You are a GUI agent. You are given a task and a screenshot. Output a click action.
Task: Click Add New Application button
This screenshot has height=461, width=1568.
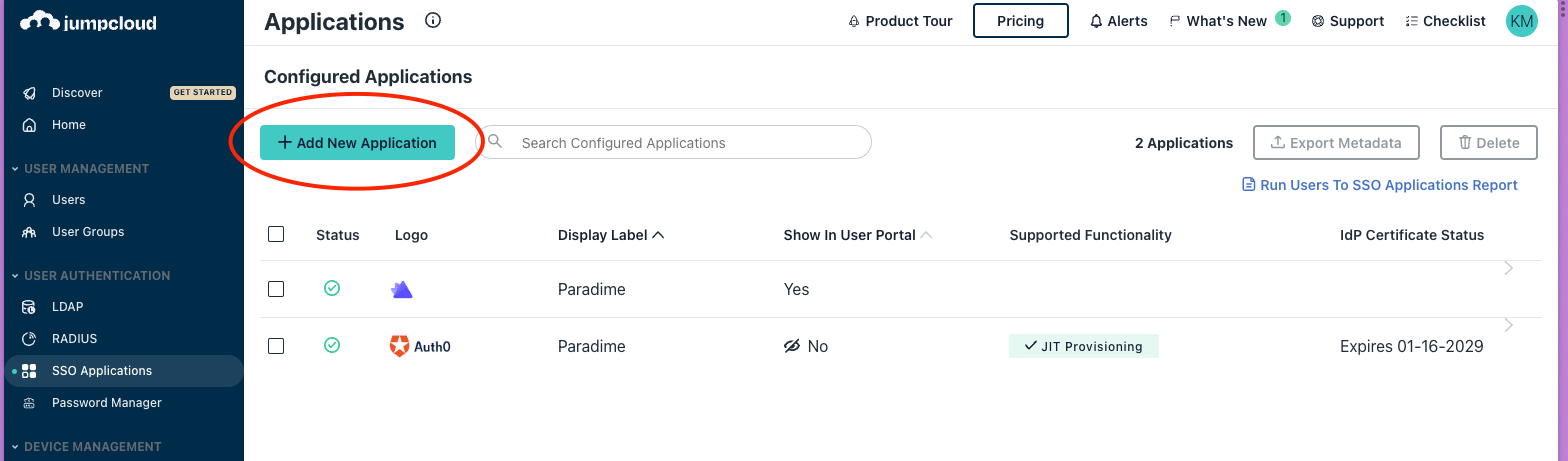click(x=357, y=143)
